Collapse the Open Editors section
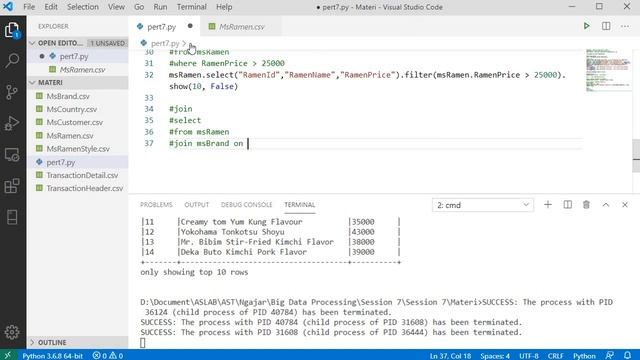 coord(78,43)
